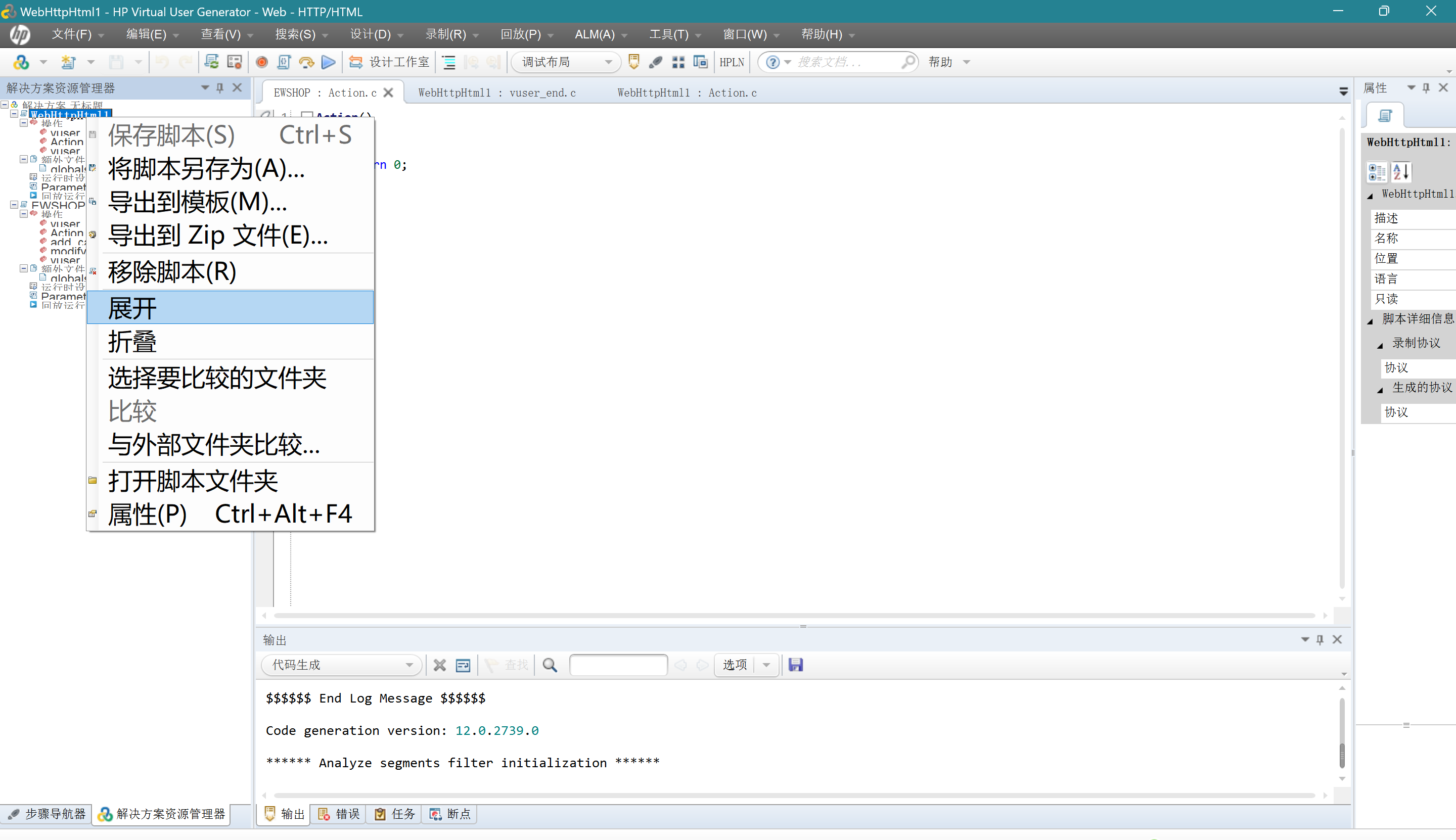
Task: Open the 设计工作室 Design Studio
Action: 390,62
